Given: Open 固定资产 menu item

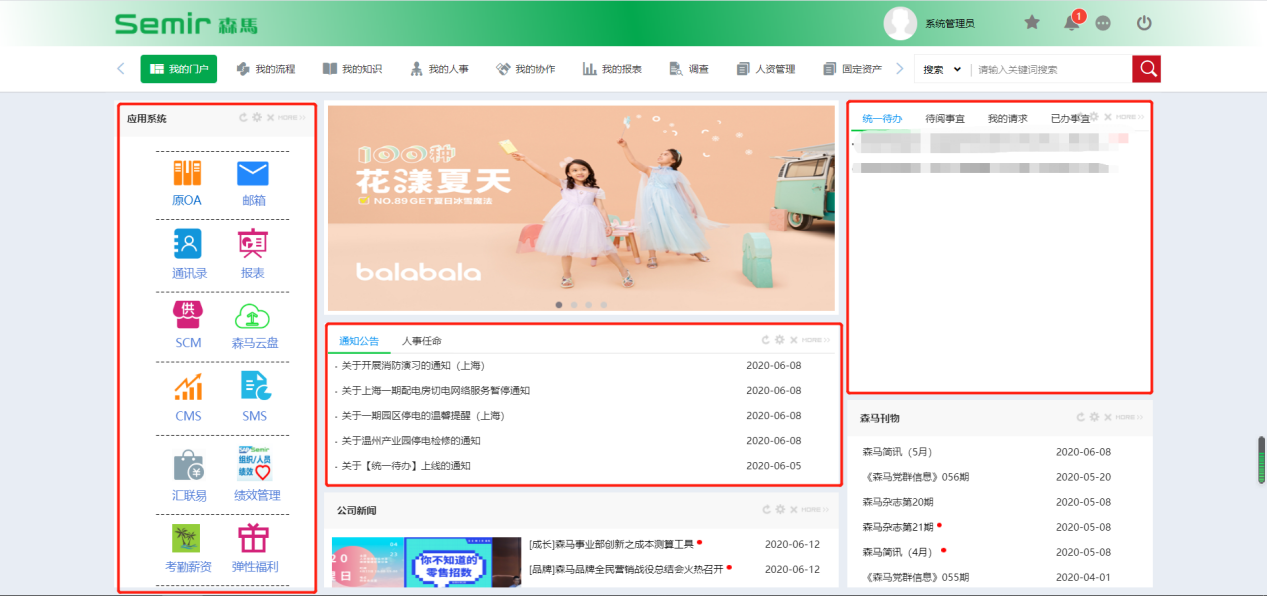Looking at the screenshot, I should click(852, 69).
